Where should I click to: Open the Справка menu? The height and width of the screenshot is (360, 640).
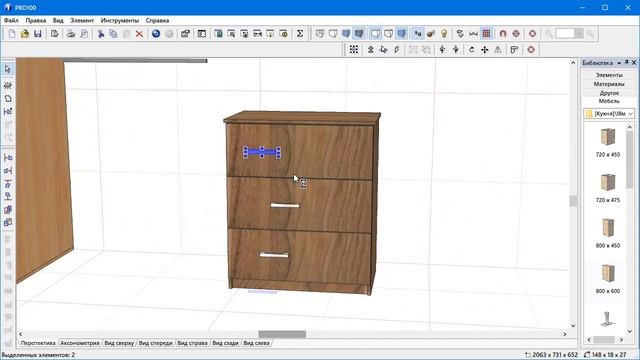tap(157, 20)
